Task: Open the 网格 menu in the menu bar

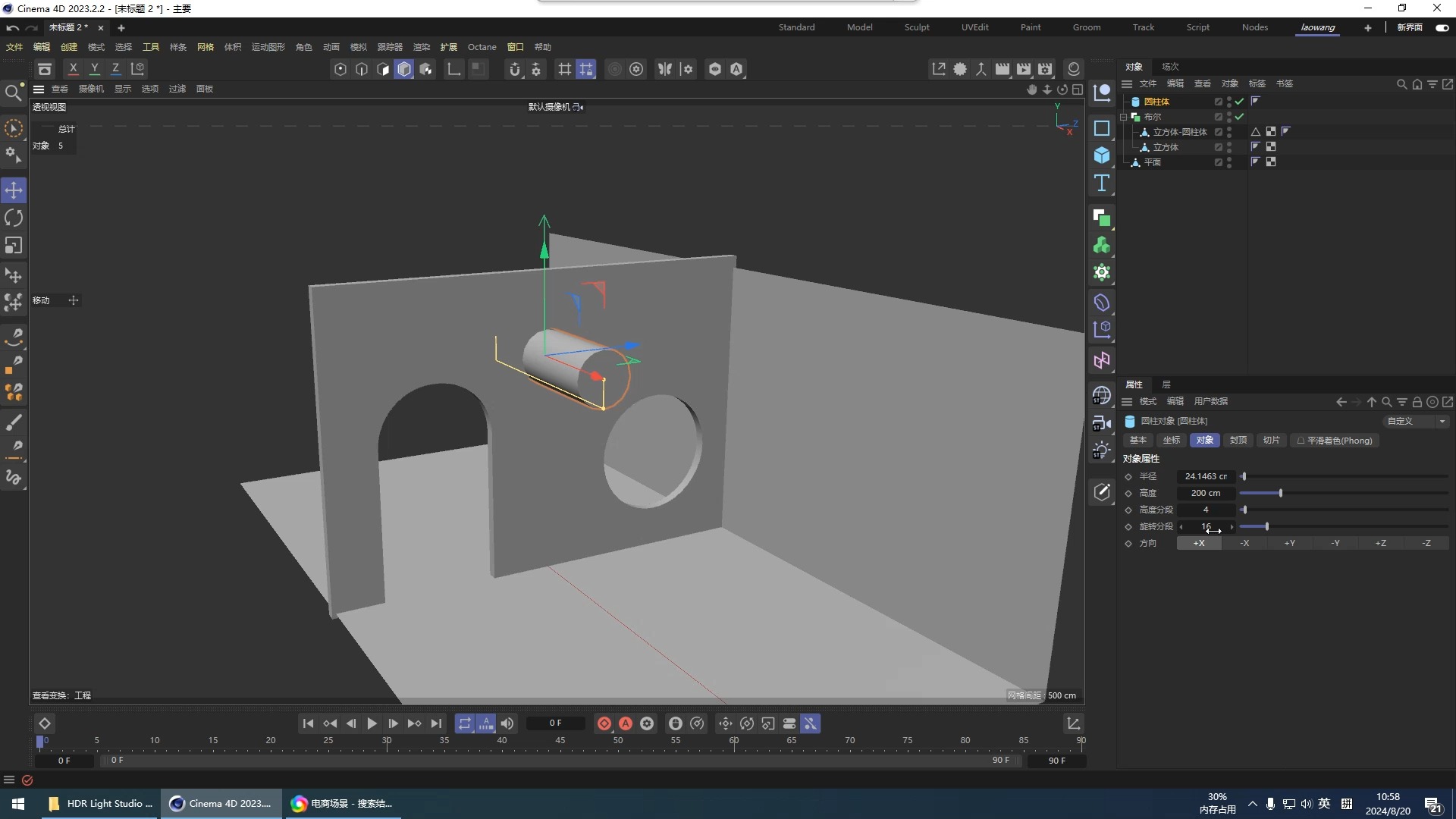Action: click(205, 47)
